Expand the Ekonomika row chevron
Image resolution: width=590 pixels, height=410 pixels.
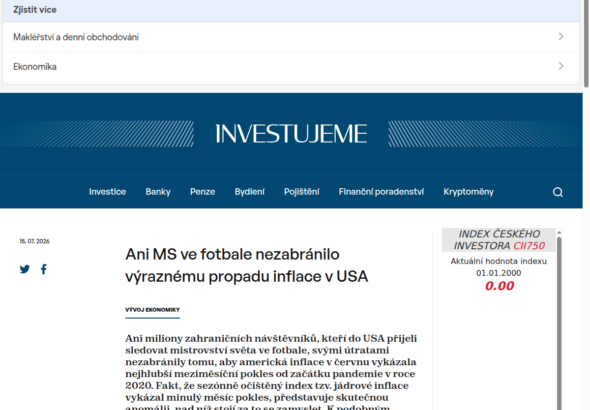(561, 66)
